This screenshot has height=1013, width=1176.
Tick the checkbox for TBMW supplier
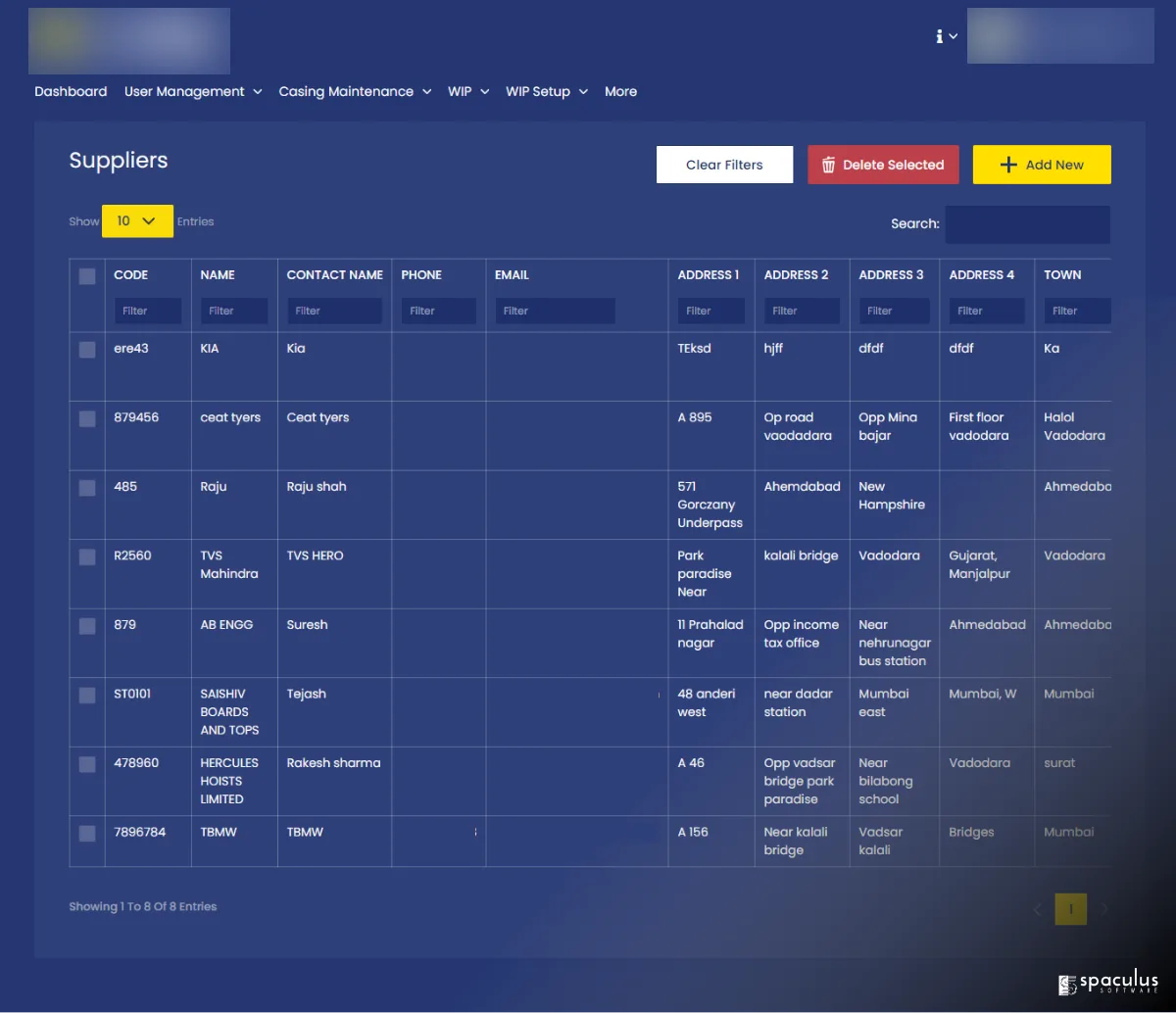87,833
